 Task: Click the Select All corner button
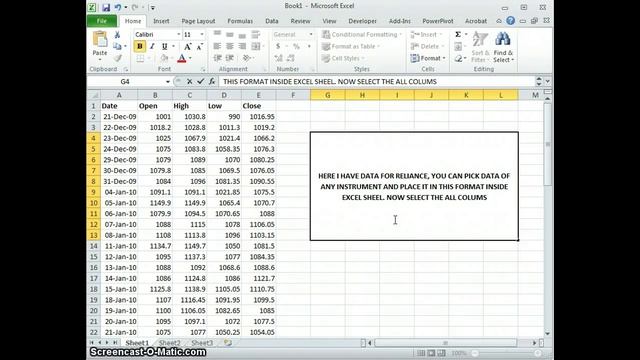click(x=93, y=95)
